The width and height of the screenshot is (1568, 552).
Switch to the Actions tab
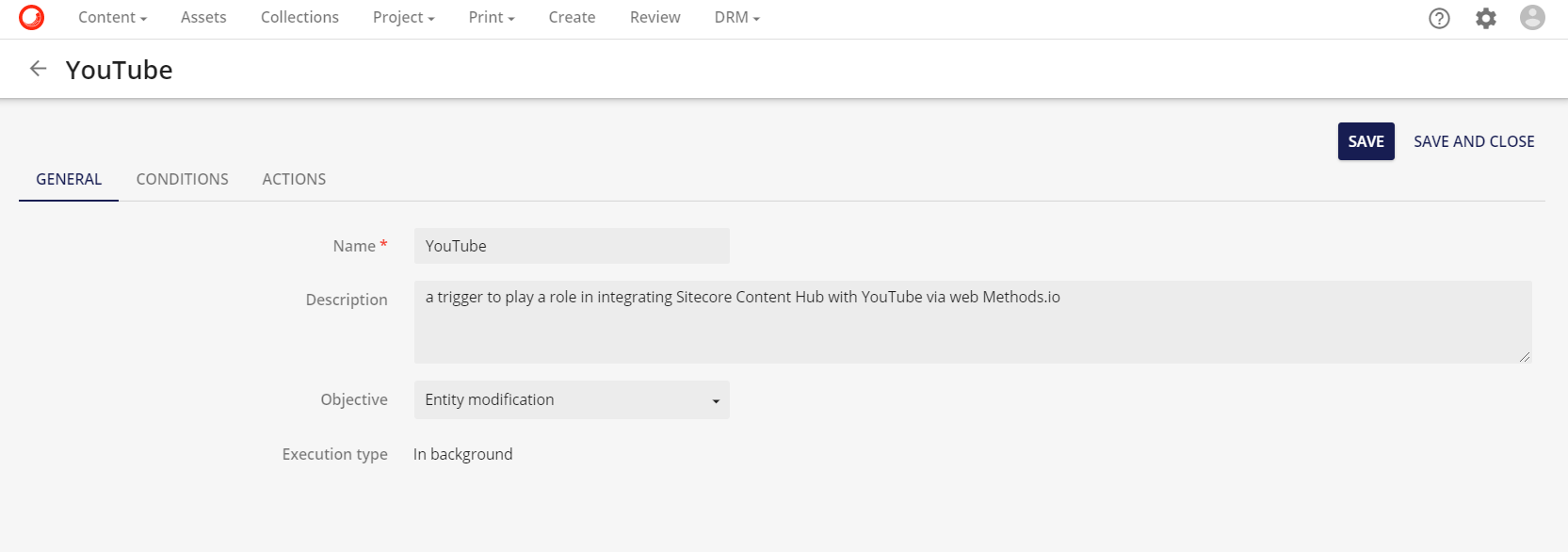294,179
